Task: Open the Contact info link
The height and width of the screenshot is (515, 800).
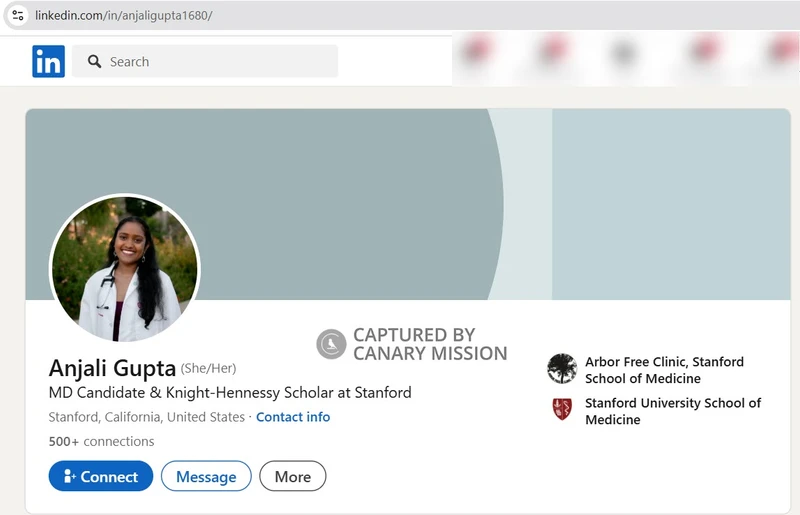Action: pyautogui.click(x=293, y=417)
